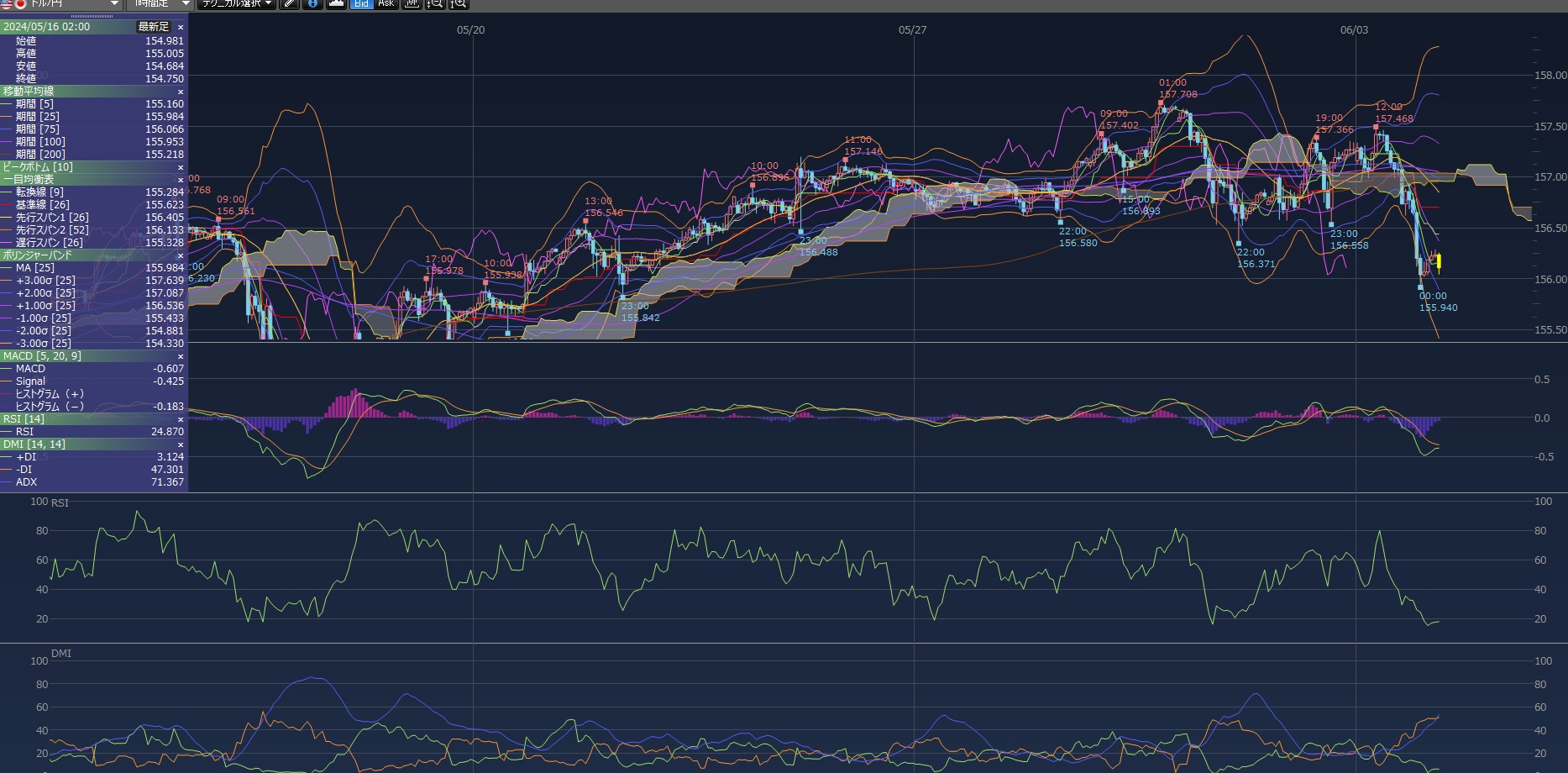
Task: Click the mountain chart type icon
Action: click(336, 3)
